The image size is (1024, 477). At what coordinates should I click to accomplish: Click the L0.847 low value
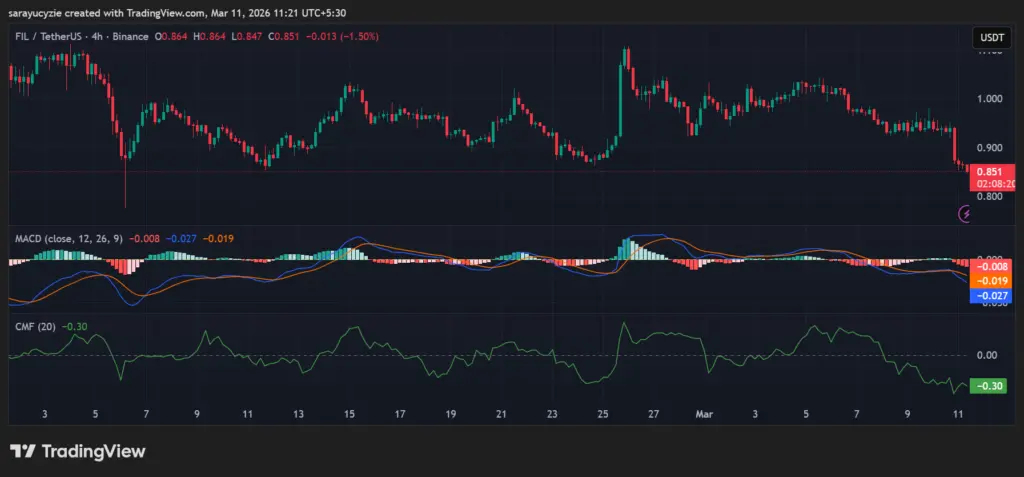246,37
